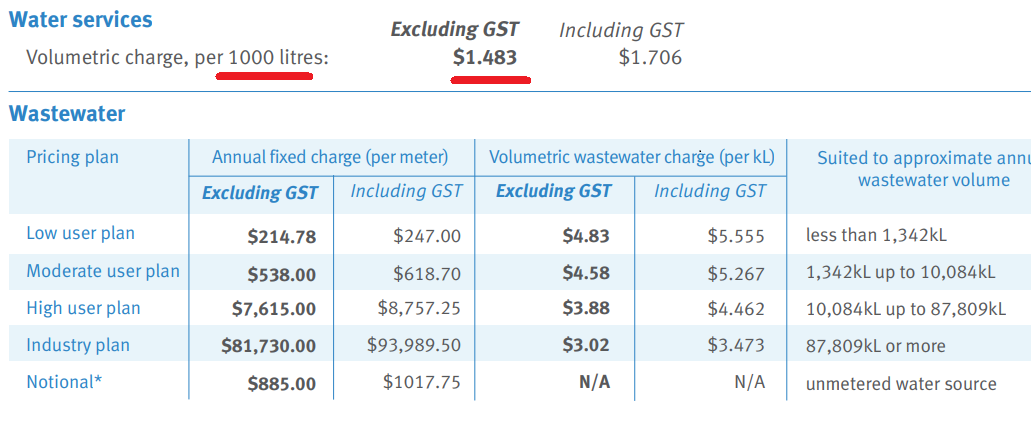Click the Notional* plan label
The height and width of the screenshot is (427, 1031).
(x=64, y=382)
